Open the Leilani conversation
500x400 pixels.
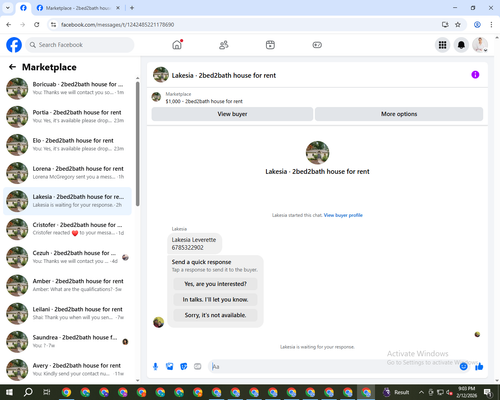click(x=68, y=313)
